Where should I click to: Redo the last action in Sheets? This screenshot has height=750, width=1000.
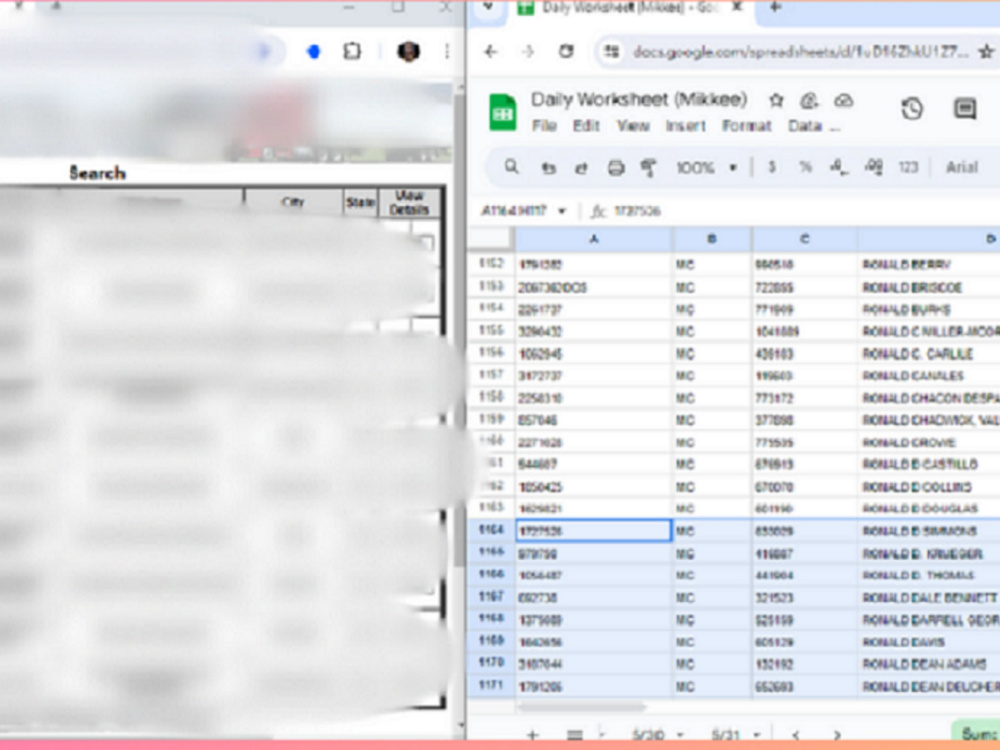tap(581, 168)
